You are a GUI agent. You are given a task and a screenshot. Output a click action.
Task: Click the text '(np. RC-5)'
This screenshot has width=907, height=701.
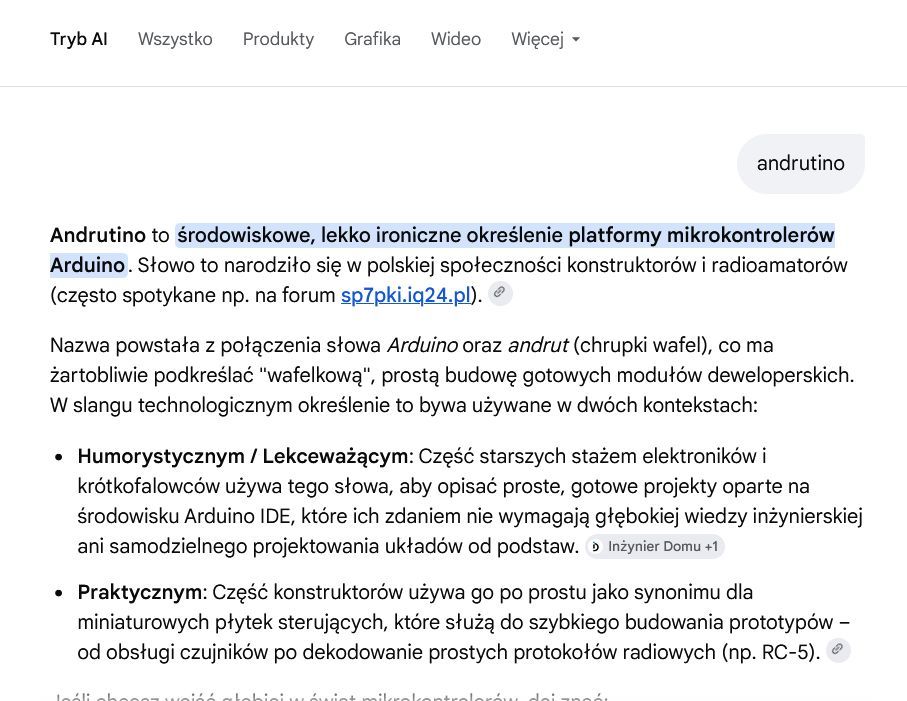point(770,652)
